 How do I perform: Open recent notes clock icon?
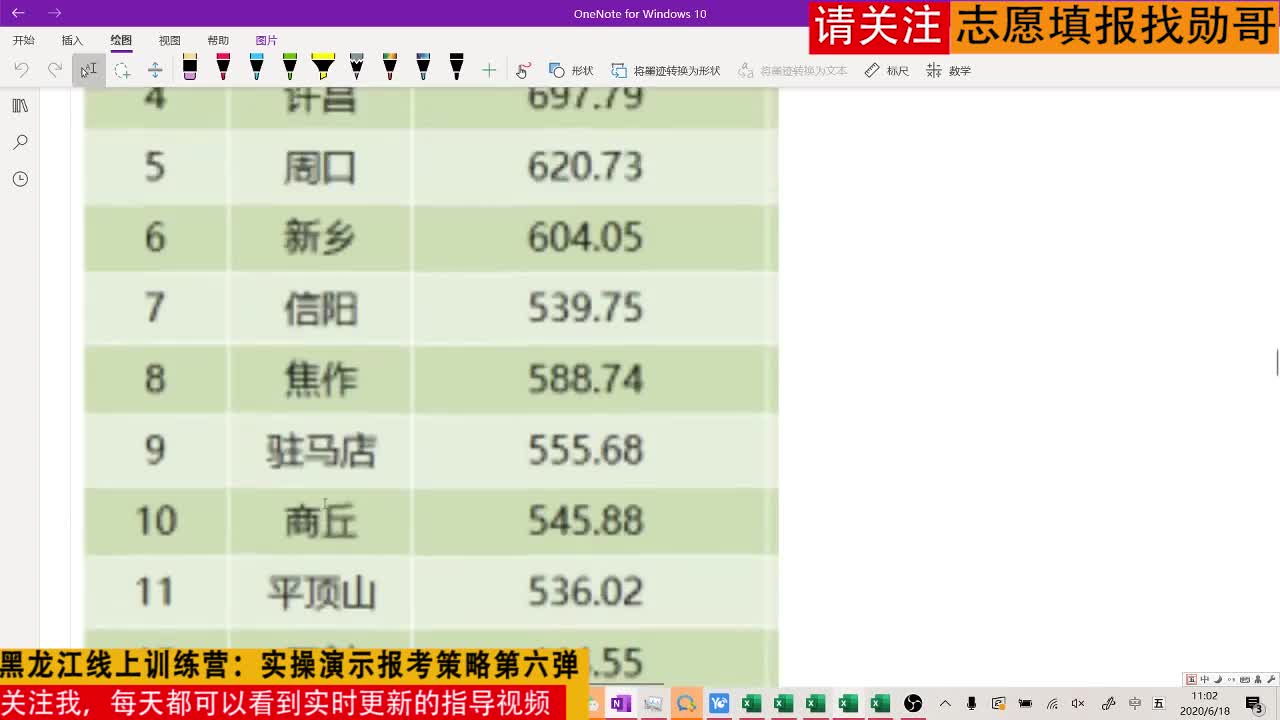tap(20, 179)
